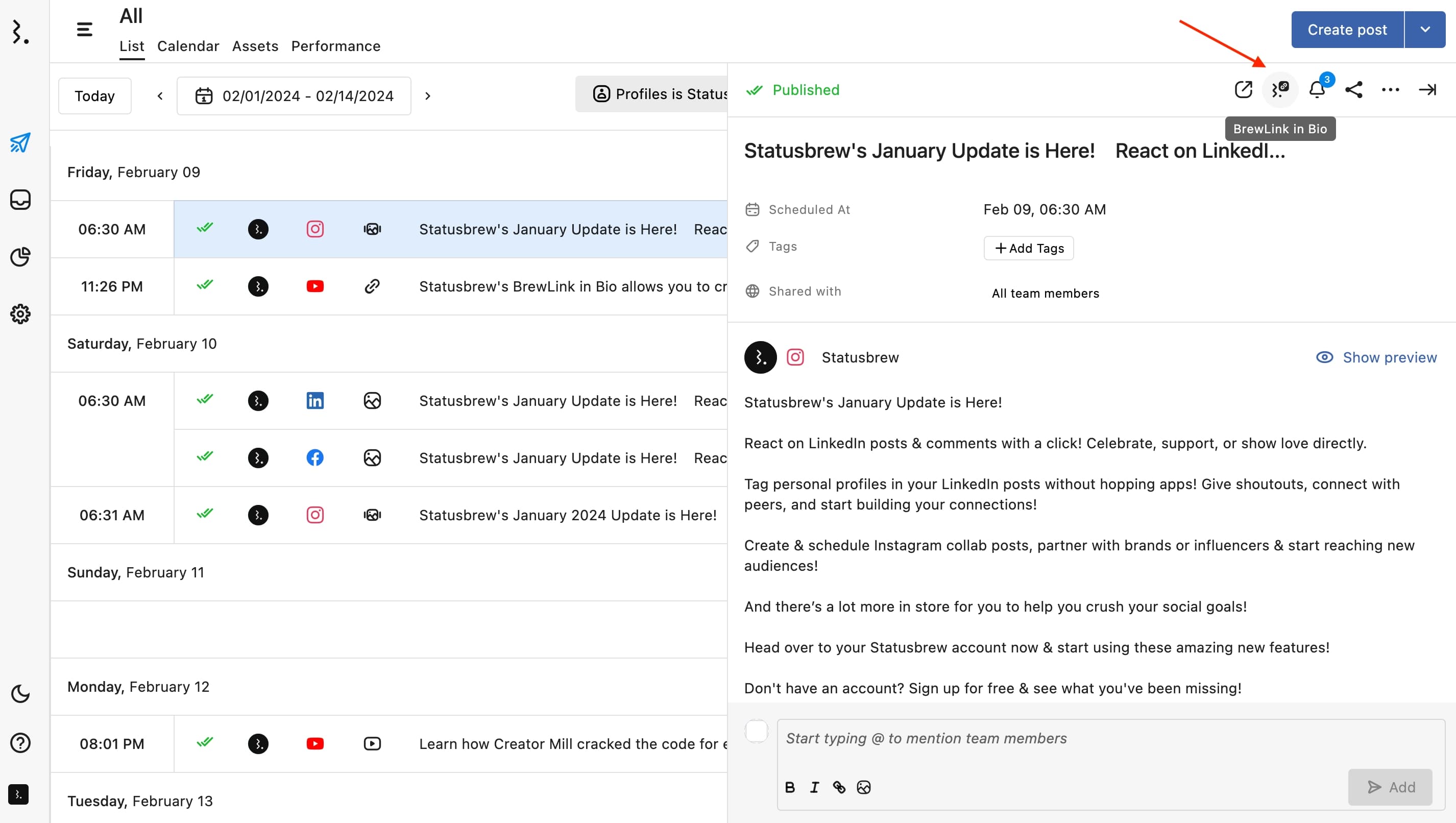Click Statusbrew avatar in Friday 06:30 AM row
This screenshot has height=823, width=1456.
click(x=258, y=229)
